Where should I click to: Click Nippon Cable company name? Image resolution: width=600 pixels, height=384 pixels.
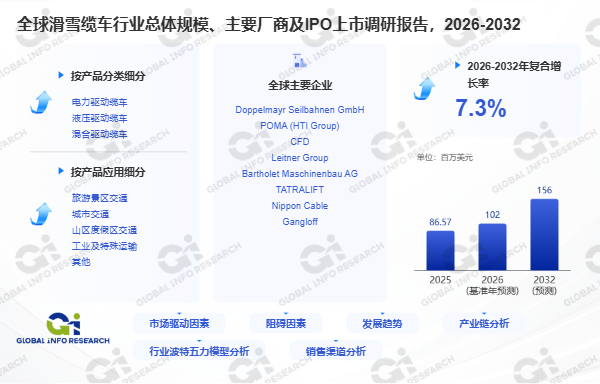pyautogui.click(x=300, y=206)
